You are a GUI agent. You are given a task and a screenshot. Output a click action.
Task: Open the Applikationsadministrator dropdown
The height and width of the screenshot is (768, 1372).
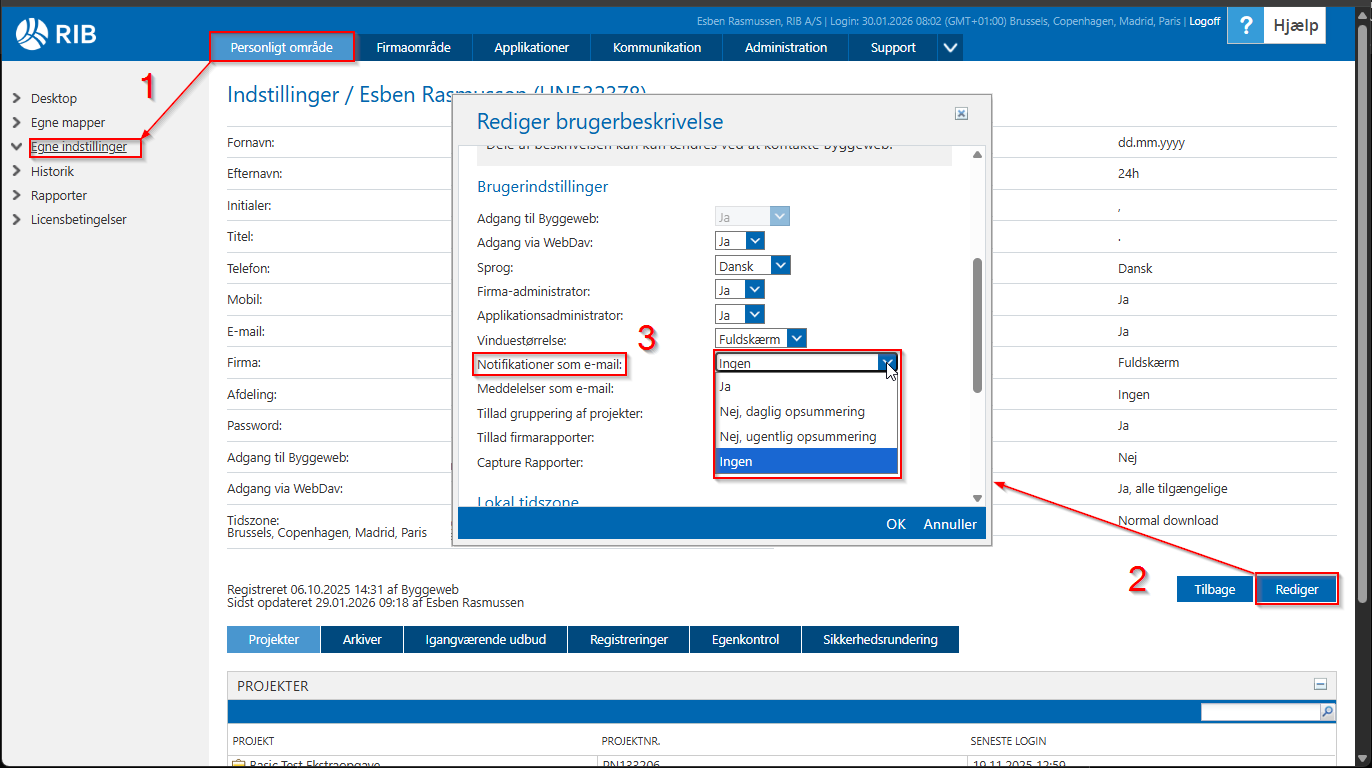point(755,315)
